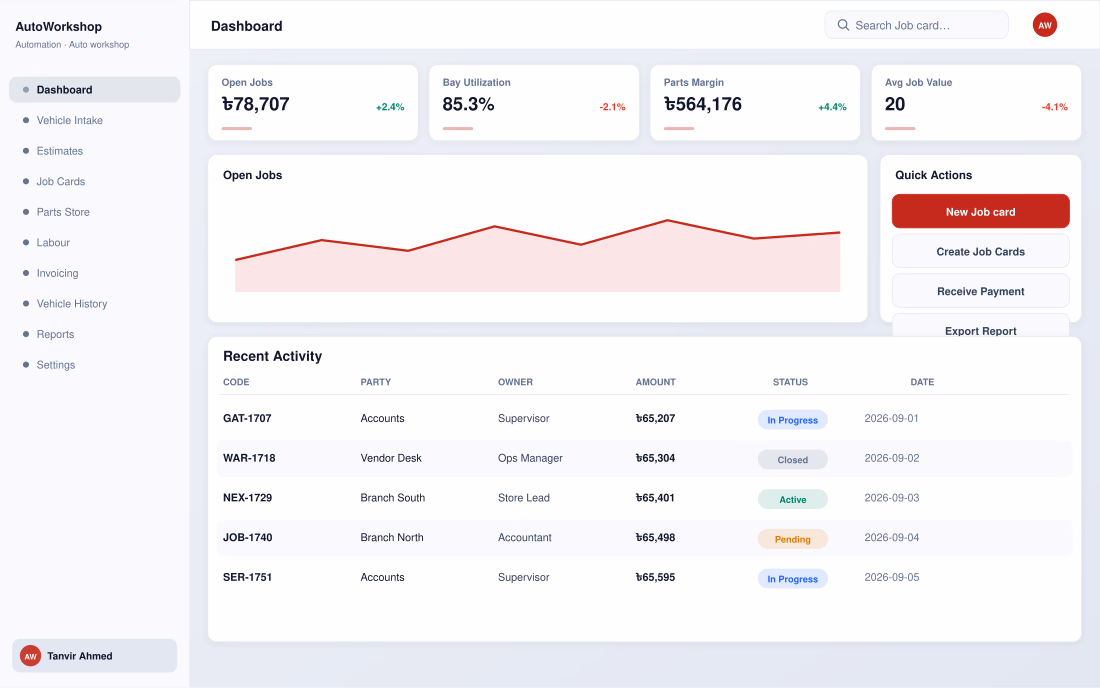Image resolution: width=1100 pixels, height=688 pixels.
Task: Click amount ৳65,401
Action: (x=655, y=498)
